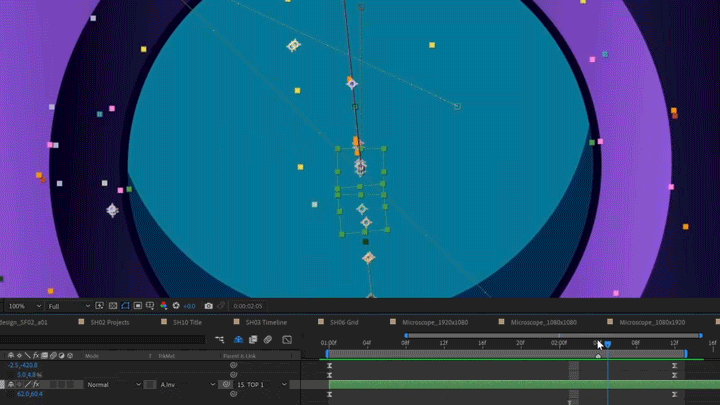Select the last keyframe in the 5.0,4.8% row

click(675, 375)
